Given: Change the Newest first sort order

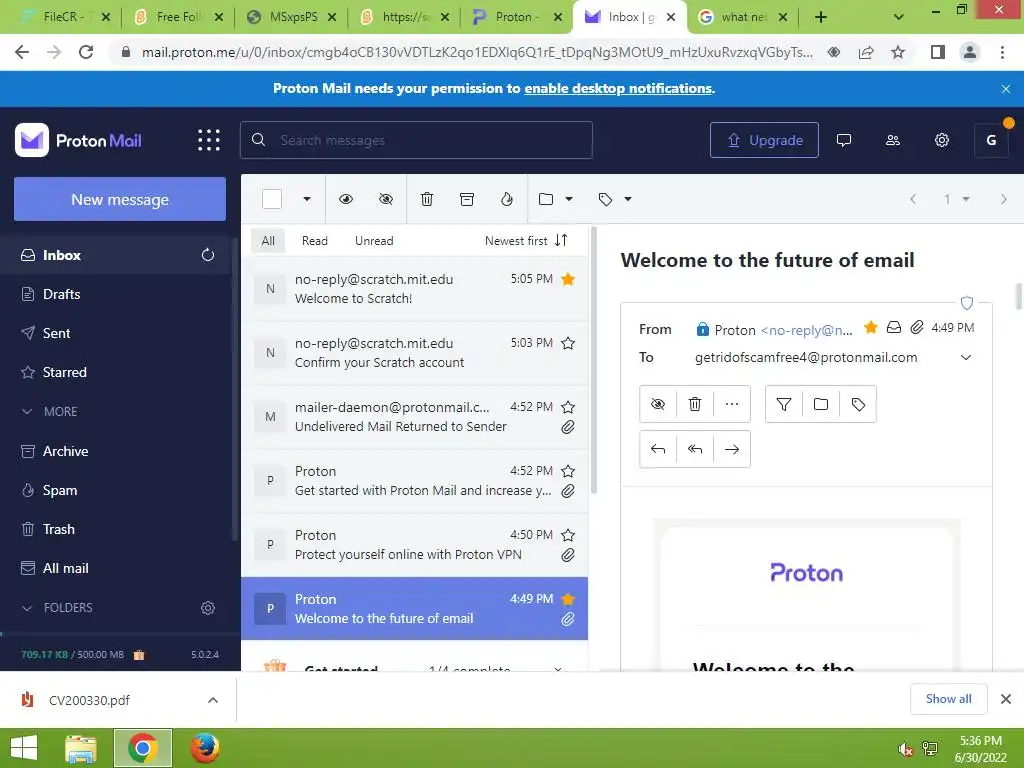Looking at the screenshot, I should [x=526, y=241].
